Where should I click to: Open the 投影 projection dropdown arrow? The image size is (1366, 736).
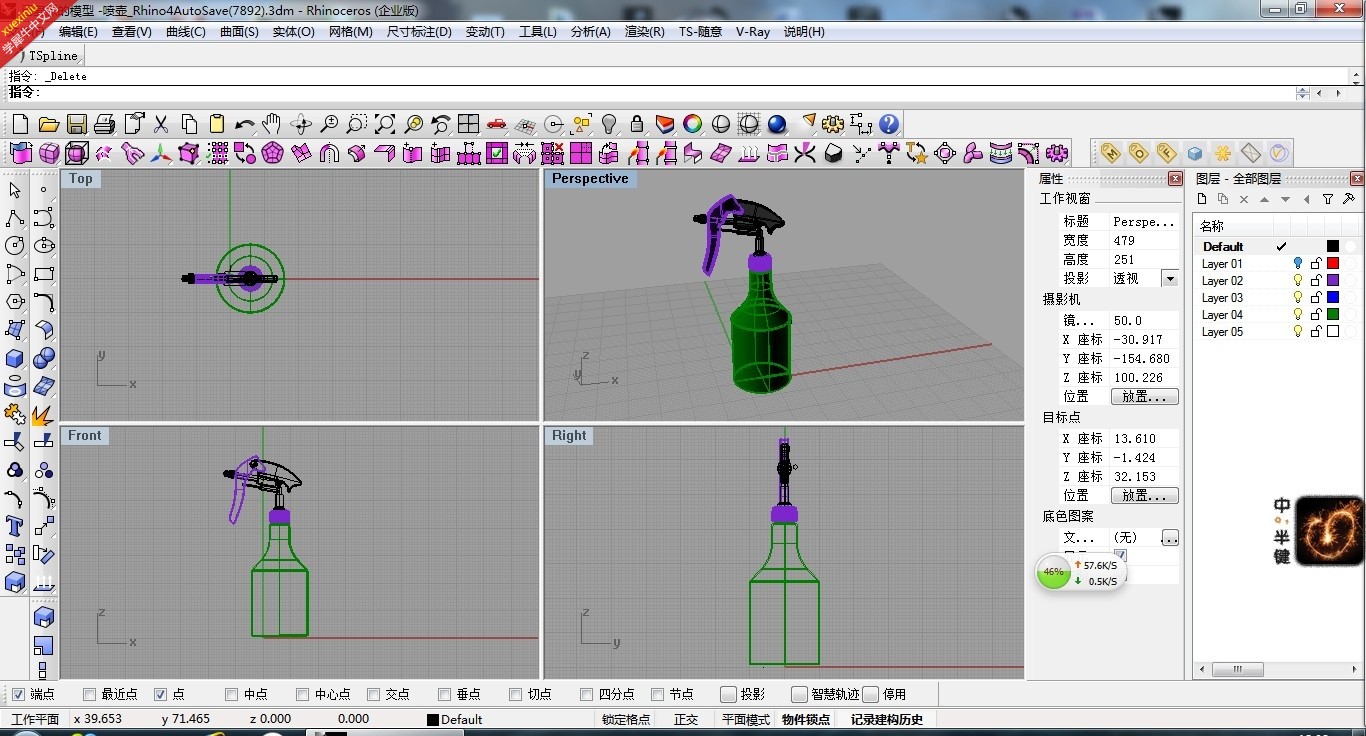(1170, 278)
